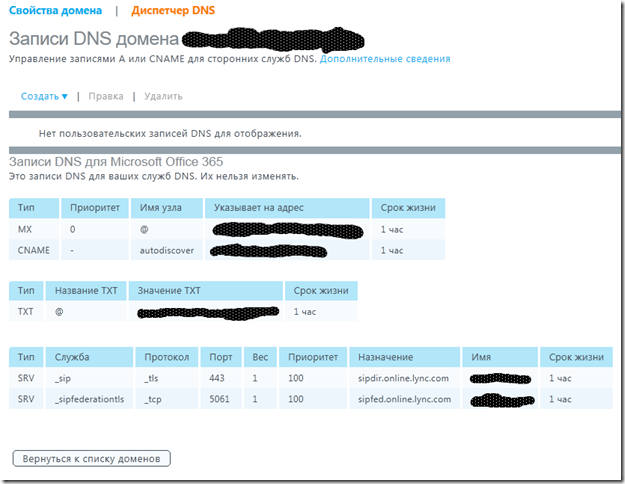Expand the Создать dropdown menu
625x484 pixels.
tap(44, 96)
